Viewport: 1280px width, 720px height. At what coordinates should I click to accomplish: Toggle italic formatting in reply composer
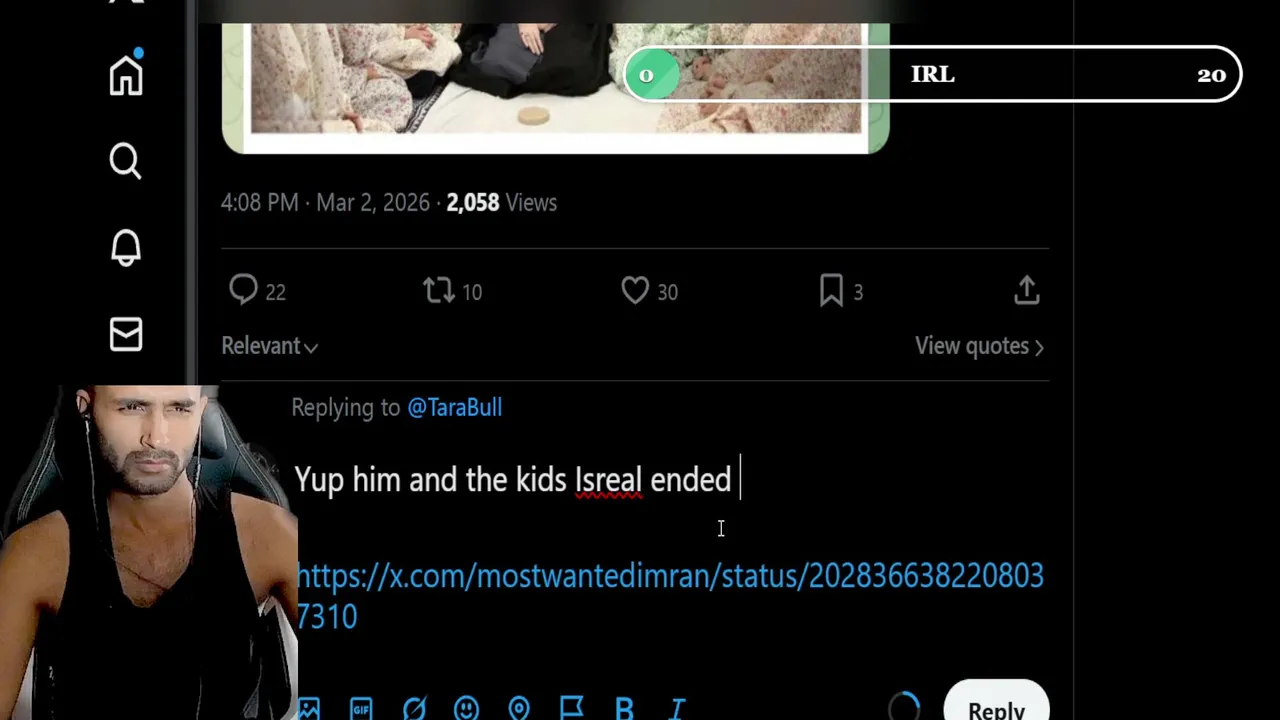tap(677, 709)
